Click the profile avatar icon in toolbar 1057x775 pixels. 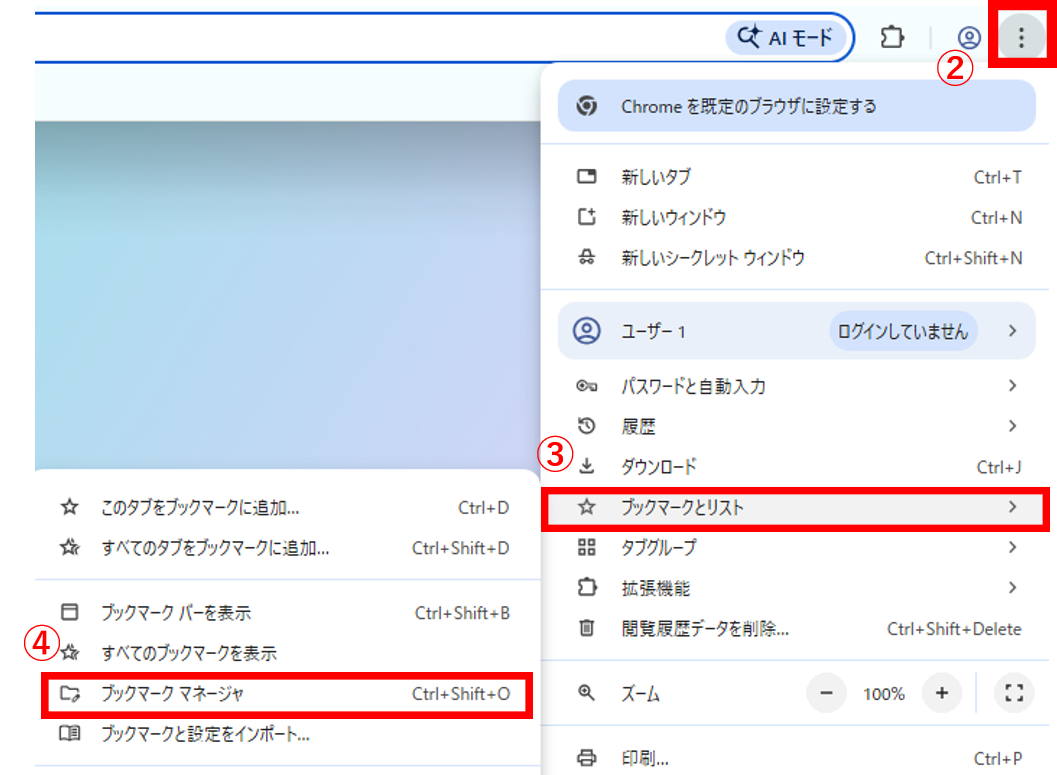tap(968, 38)
